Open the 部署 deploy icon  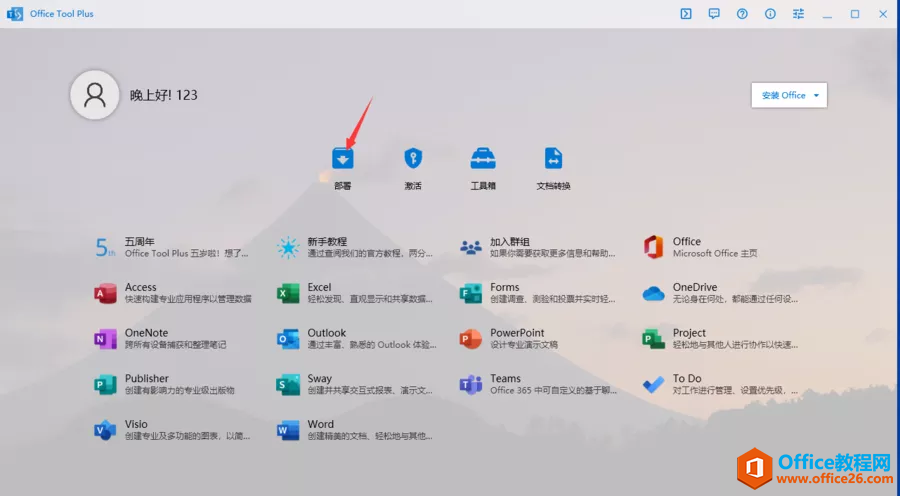[343, 158]
